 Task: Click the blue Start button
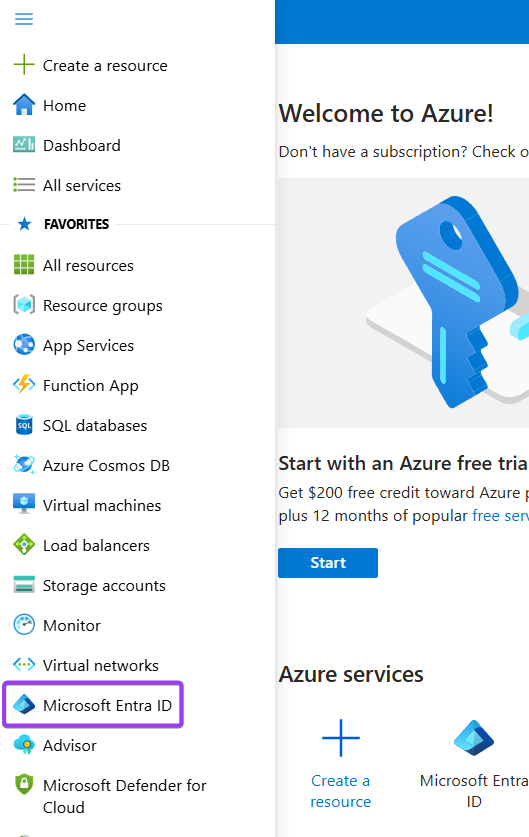[328, 563]
